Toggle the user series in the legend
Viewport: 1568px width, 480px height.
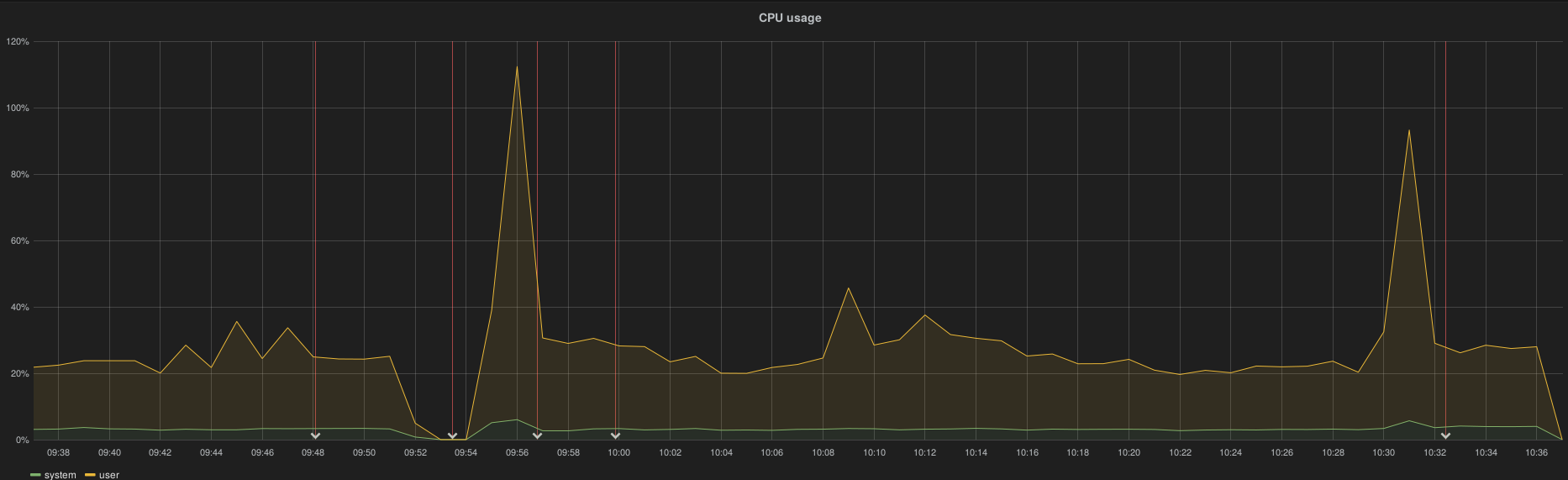pyautogui.click(x=109, y=475)
